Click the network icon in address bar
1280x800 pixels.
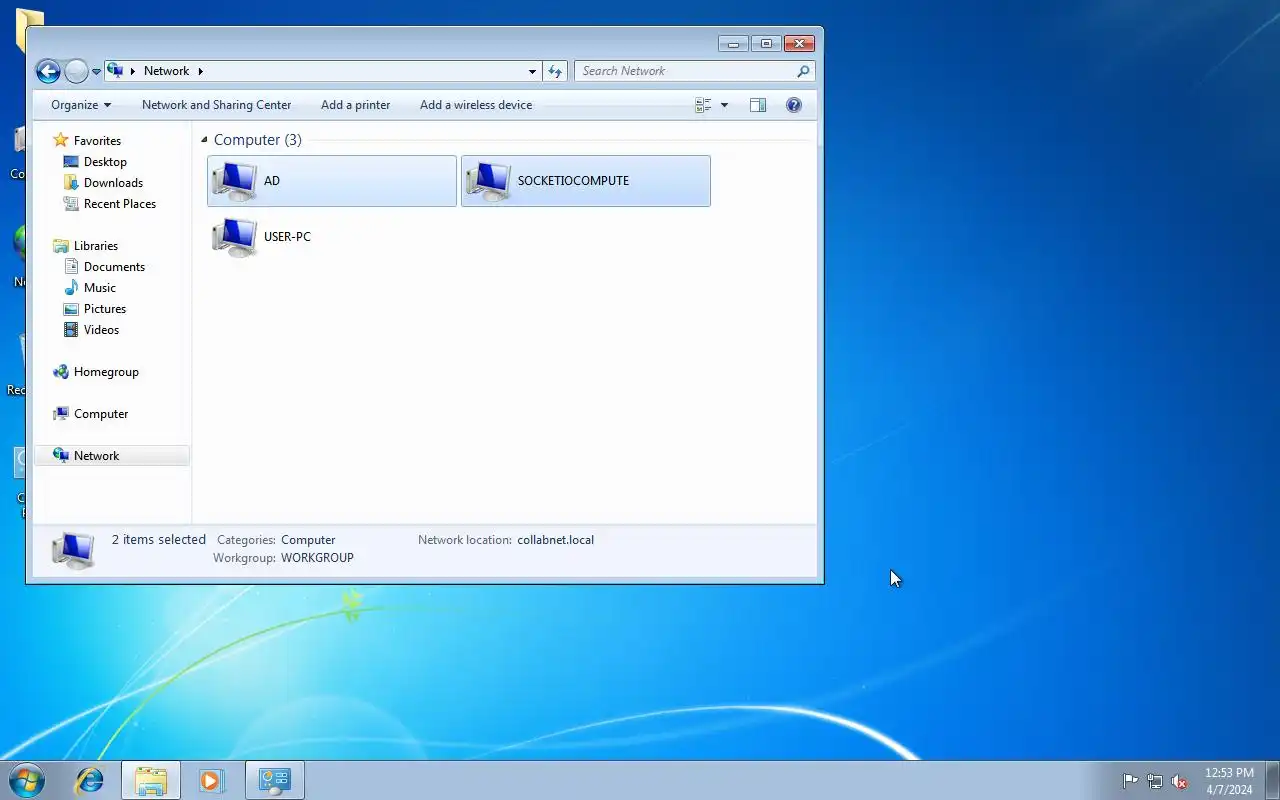pos(115,71)
